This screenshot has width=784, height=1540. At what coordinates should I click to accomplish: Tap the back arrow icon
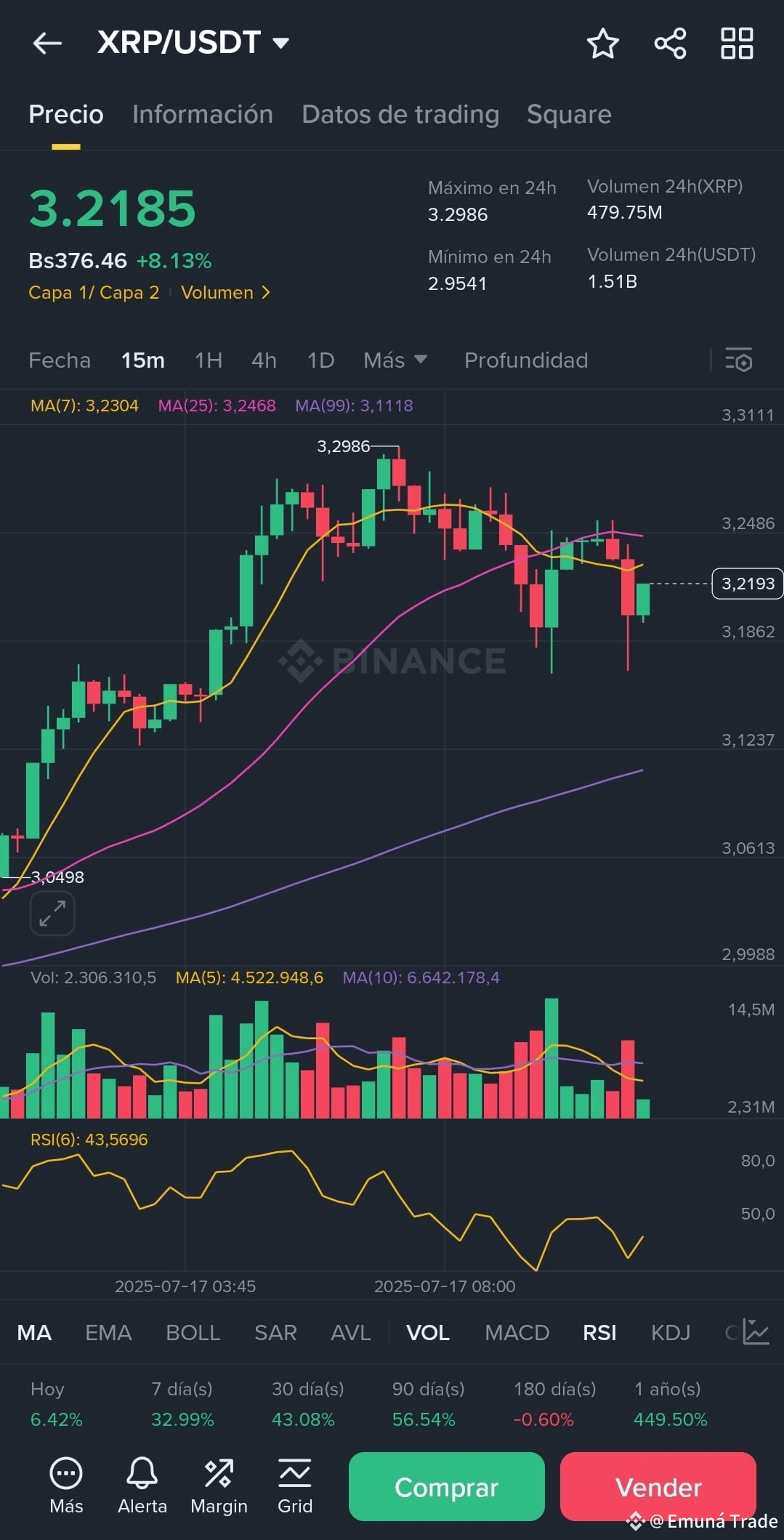47,44
